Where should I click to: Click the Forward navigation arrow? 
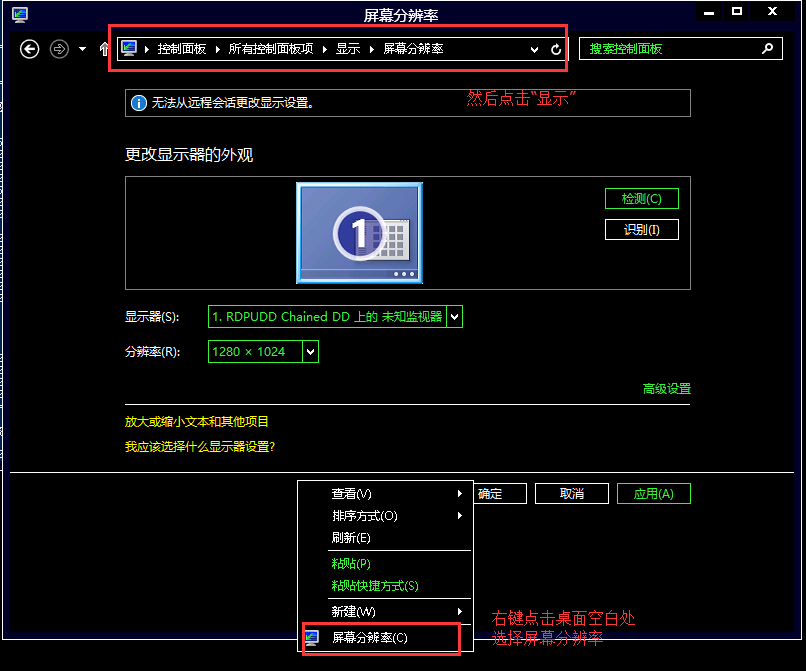click(x=59, y=49)
